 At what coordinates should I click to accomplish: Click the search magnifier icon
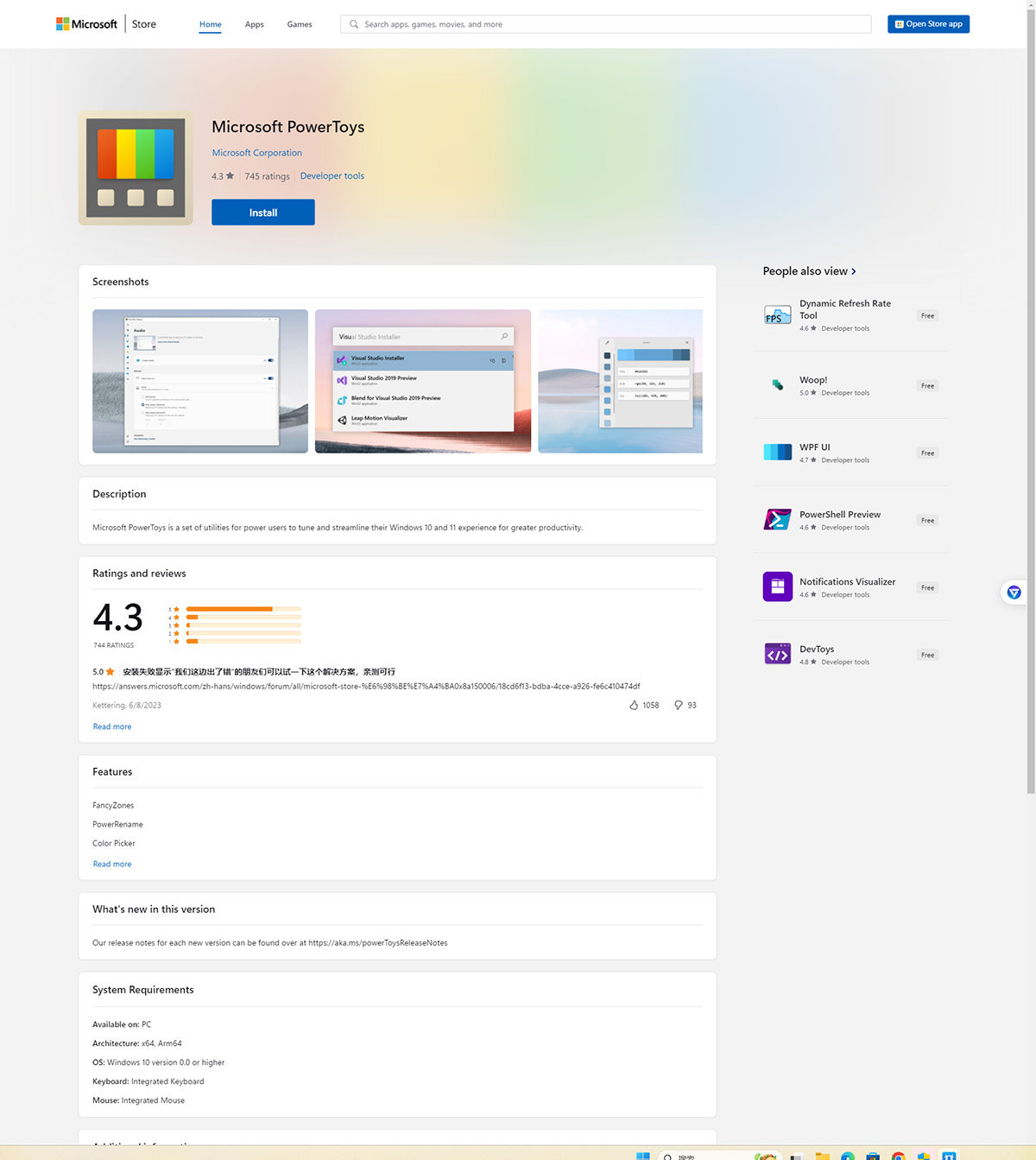(354, 24)
